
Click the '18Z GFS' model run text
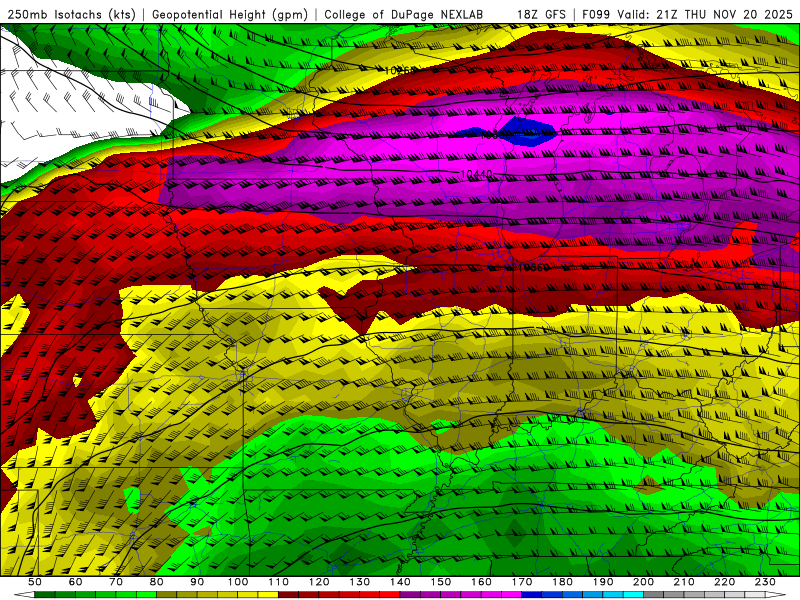coord(541,15)
